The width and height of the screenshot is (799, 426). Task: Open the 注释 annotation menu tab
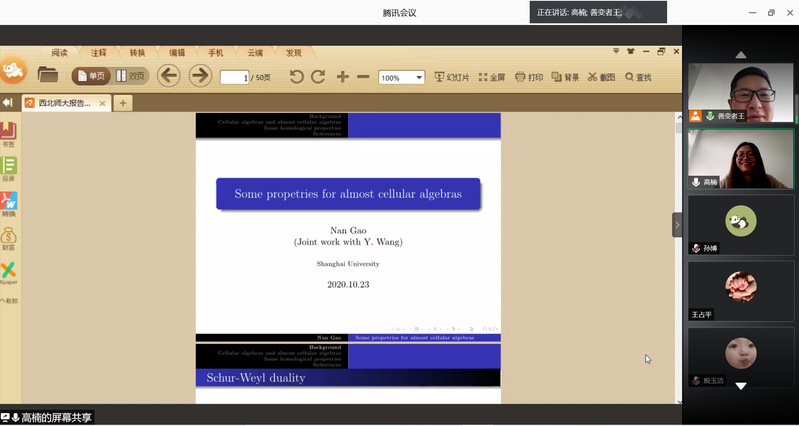[99, 53]
